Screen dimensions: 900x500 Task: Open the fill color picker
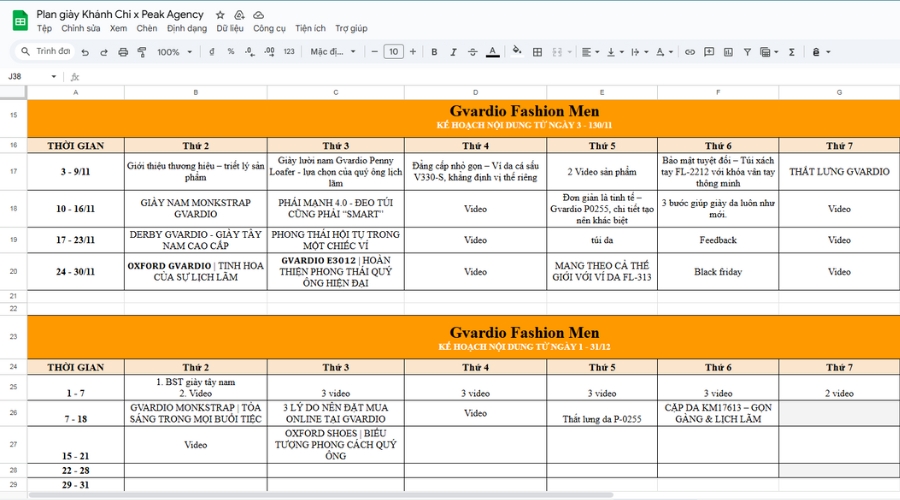coord(516,52)
